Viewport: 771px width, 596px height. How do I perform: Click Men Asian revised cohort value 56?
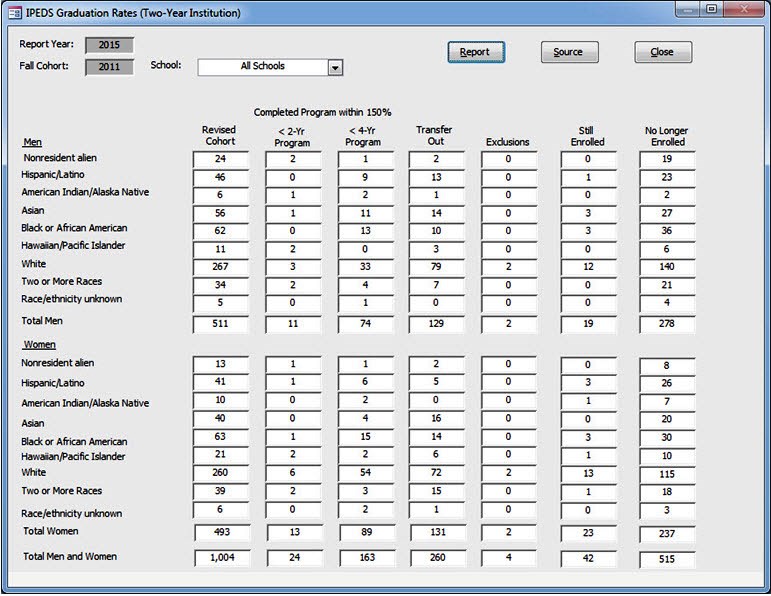(x=220, y=213)
